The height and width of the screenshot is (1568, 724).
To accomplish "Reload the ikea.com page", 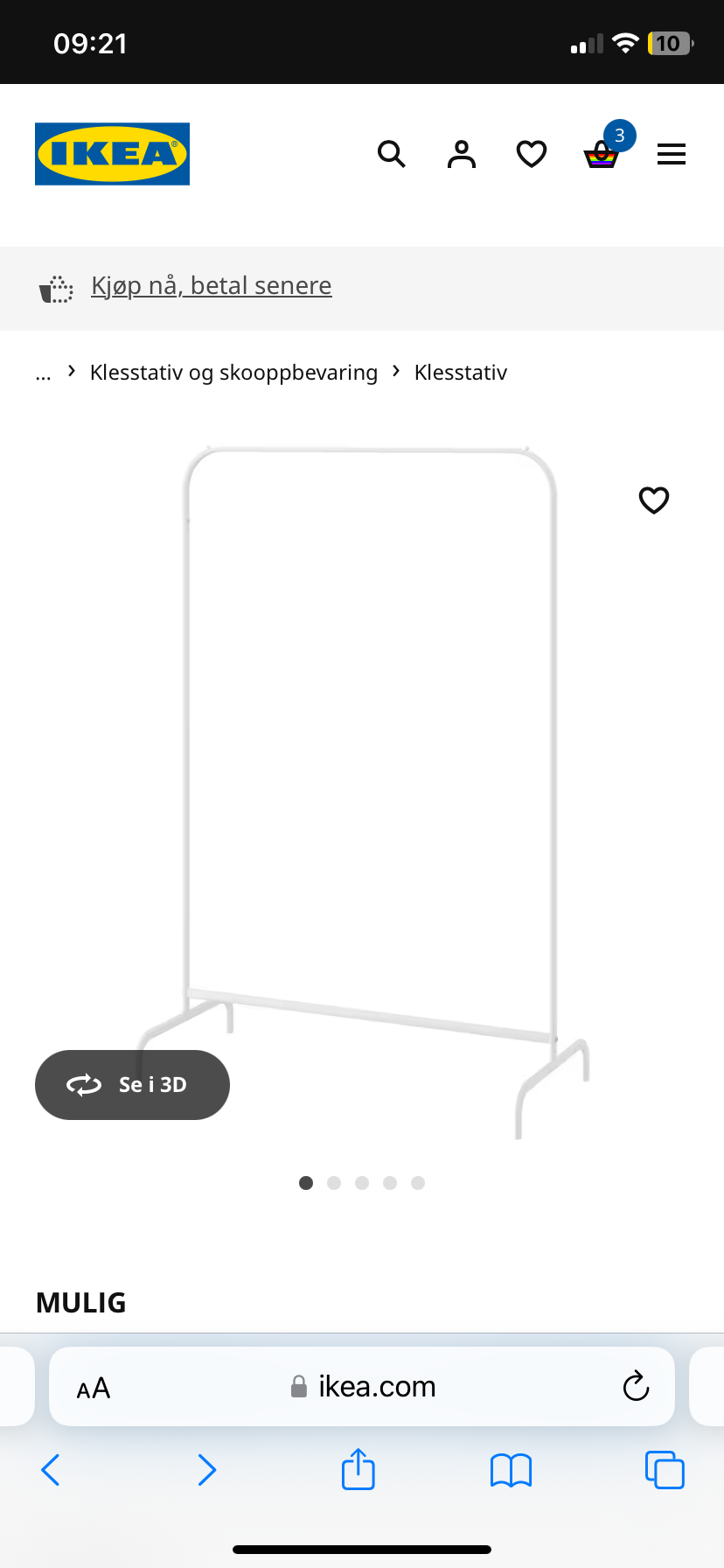I will tap(636, 1386).
